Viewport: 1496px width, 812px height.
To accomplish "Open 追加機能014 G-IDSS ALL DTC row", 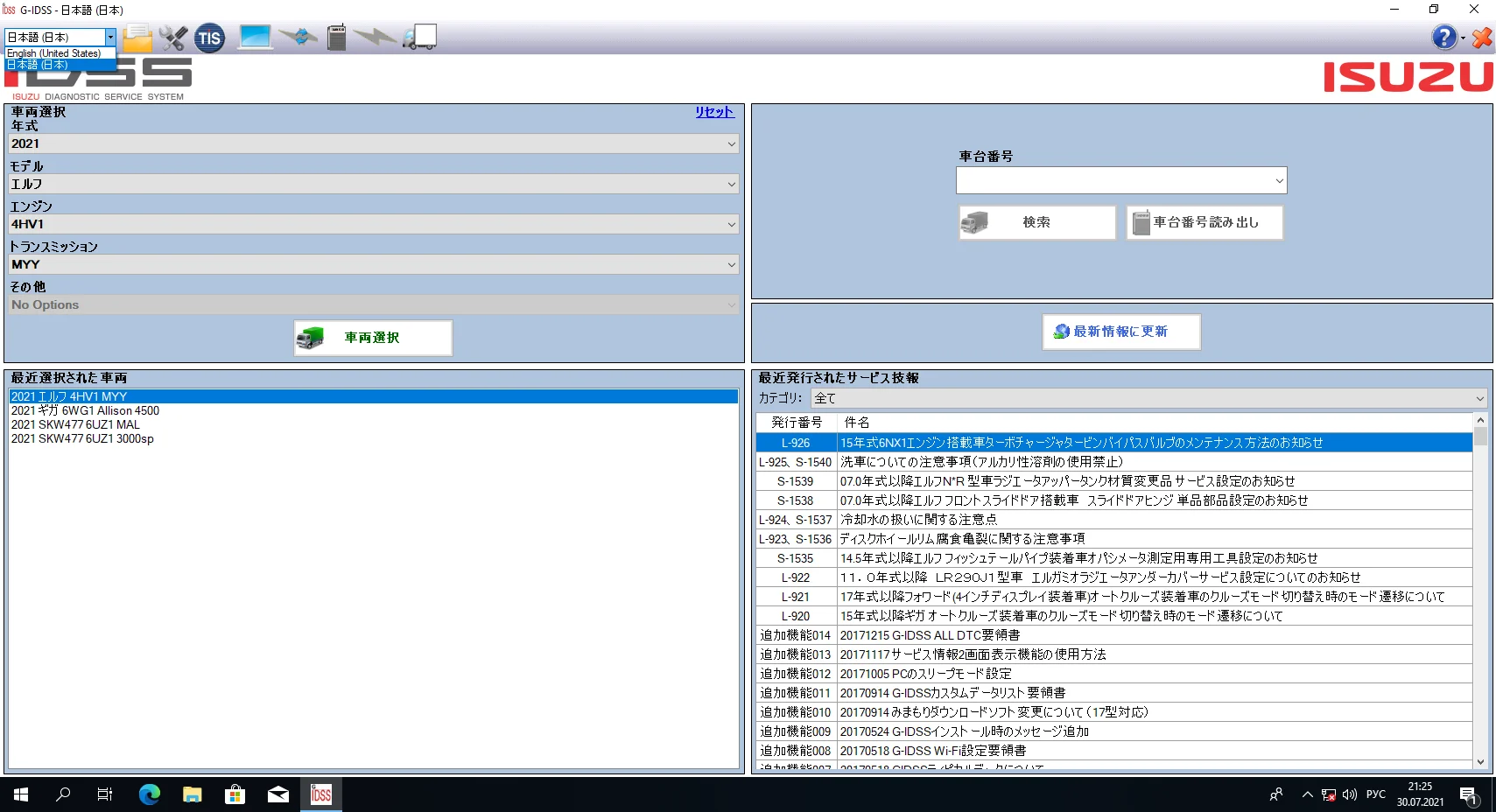I will (x=1114, y=635).
